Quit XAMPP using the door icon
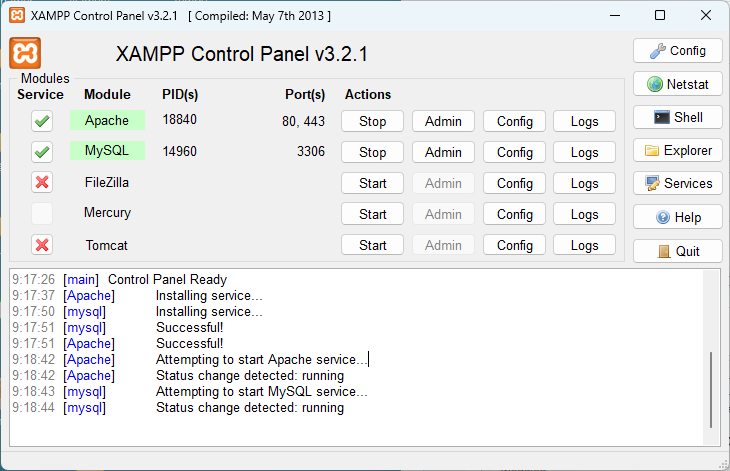Viewport: 730px width, 471px height. click(677, 251)
